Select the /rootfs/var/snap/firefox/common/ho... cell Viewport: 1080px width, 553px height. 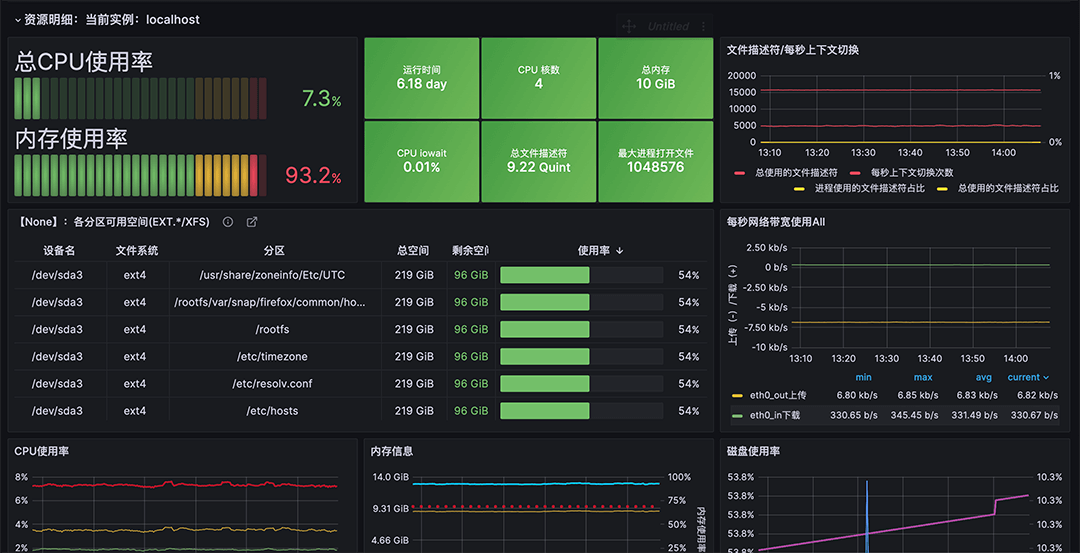click(x=272, y=302)
